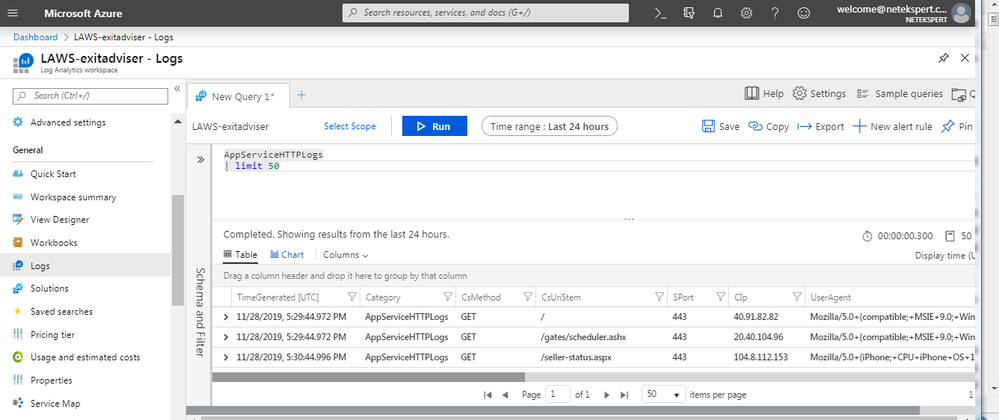Viewport: 999px width, 420px height.
Task: Add a new query tab
Action: click(x=302, y=95)
